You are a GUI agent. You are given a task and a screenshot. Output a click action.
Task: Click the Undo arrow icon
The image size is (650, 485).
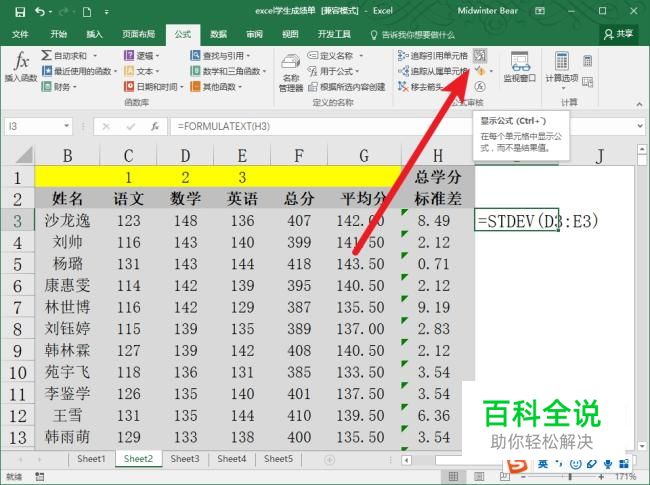pos(40,12)
